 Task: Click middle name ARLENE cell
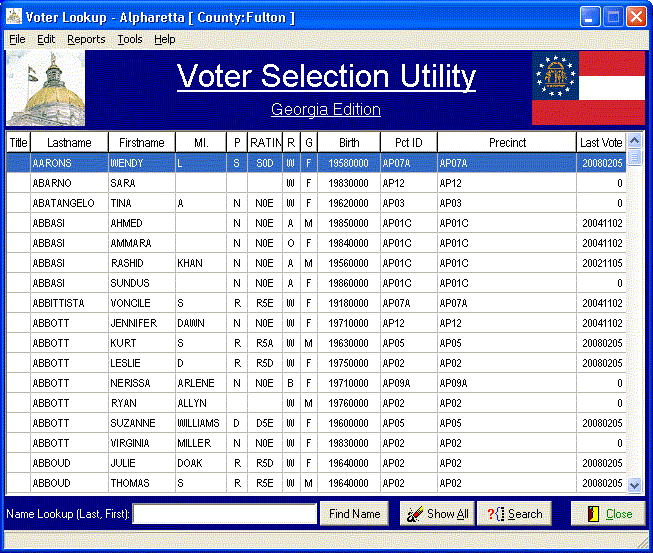(201, 383)
